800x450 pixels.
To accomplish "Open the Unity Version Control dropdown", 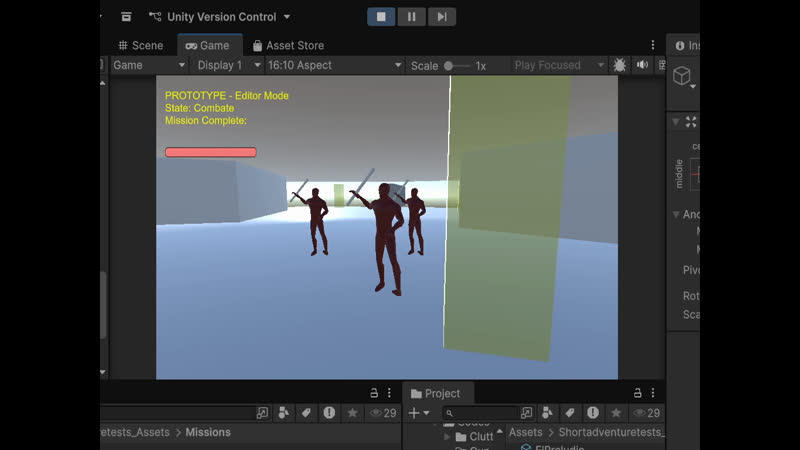I will click(219, 17).
